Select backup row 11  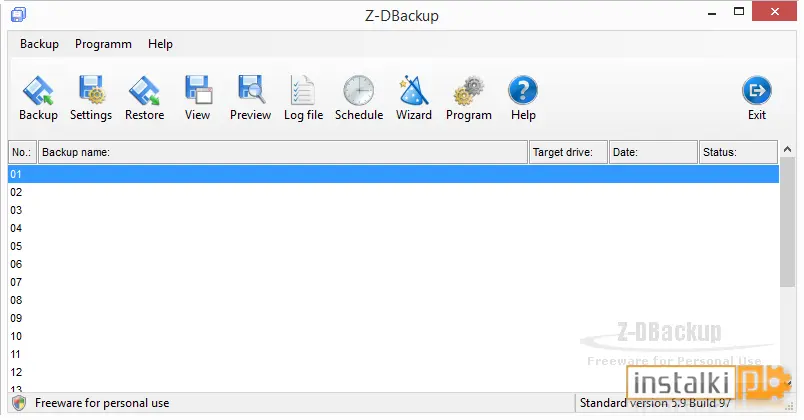coord(393,354)
